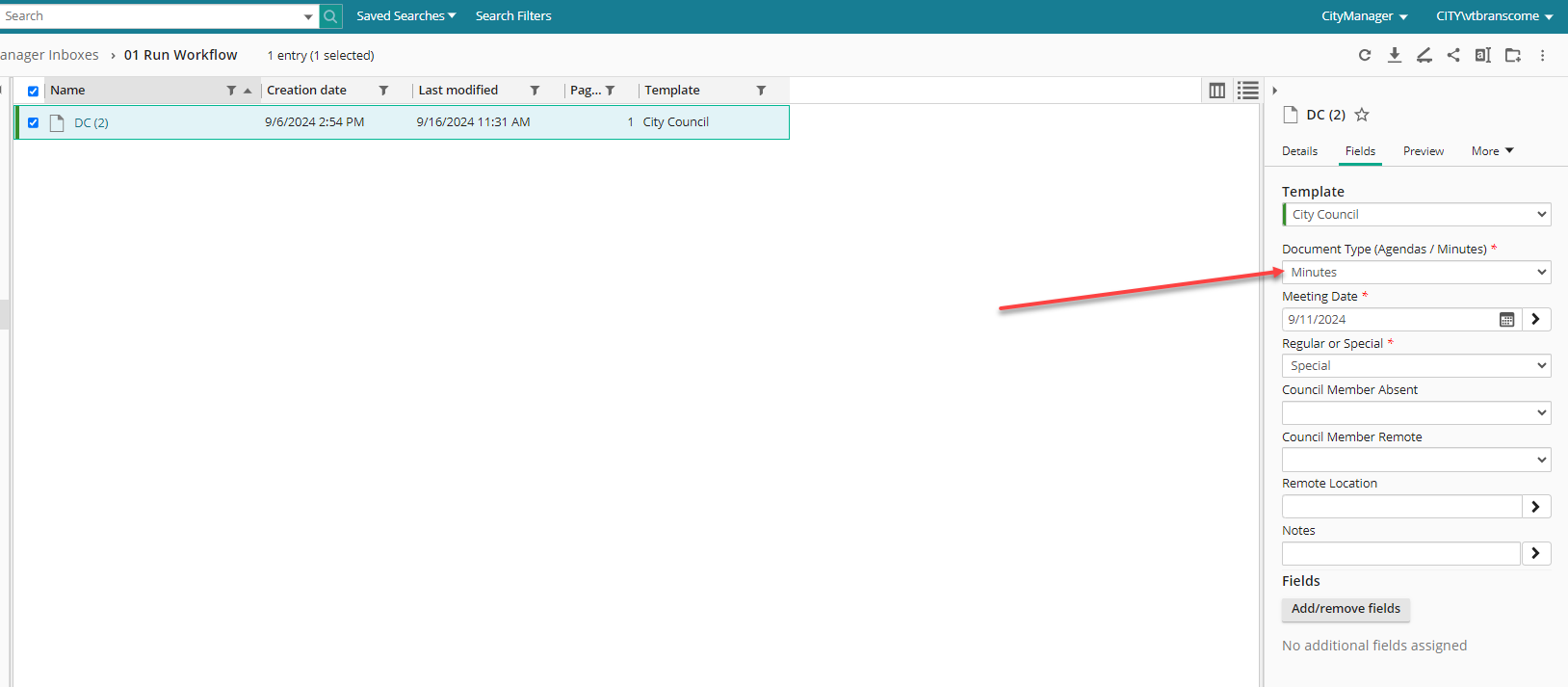Click the DC (2) row document icon
The width and height of the screenshot is (1568, 687).
coord(57,122)
